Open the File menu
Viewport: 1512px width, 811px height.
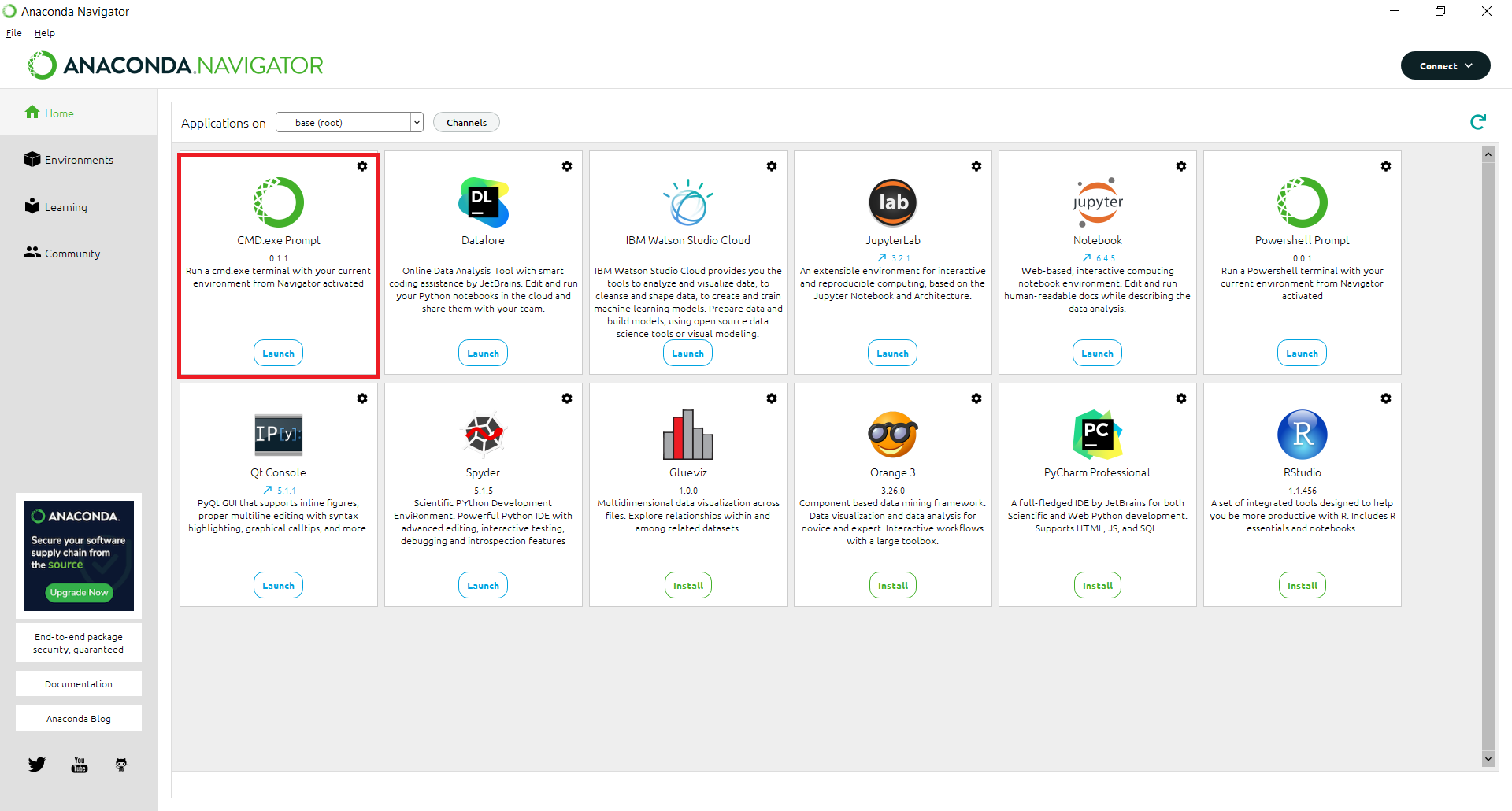point(14,33)
